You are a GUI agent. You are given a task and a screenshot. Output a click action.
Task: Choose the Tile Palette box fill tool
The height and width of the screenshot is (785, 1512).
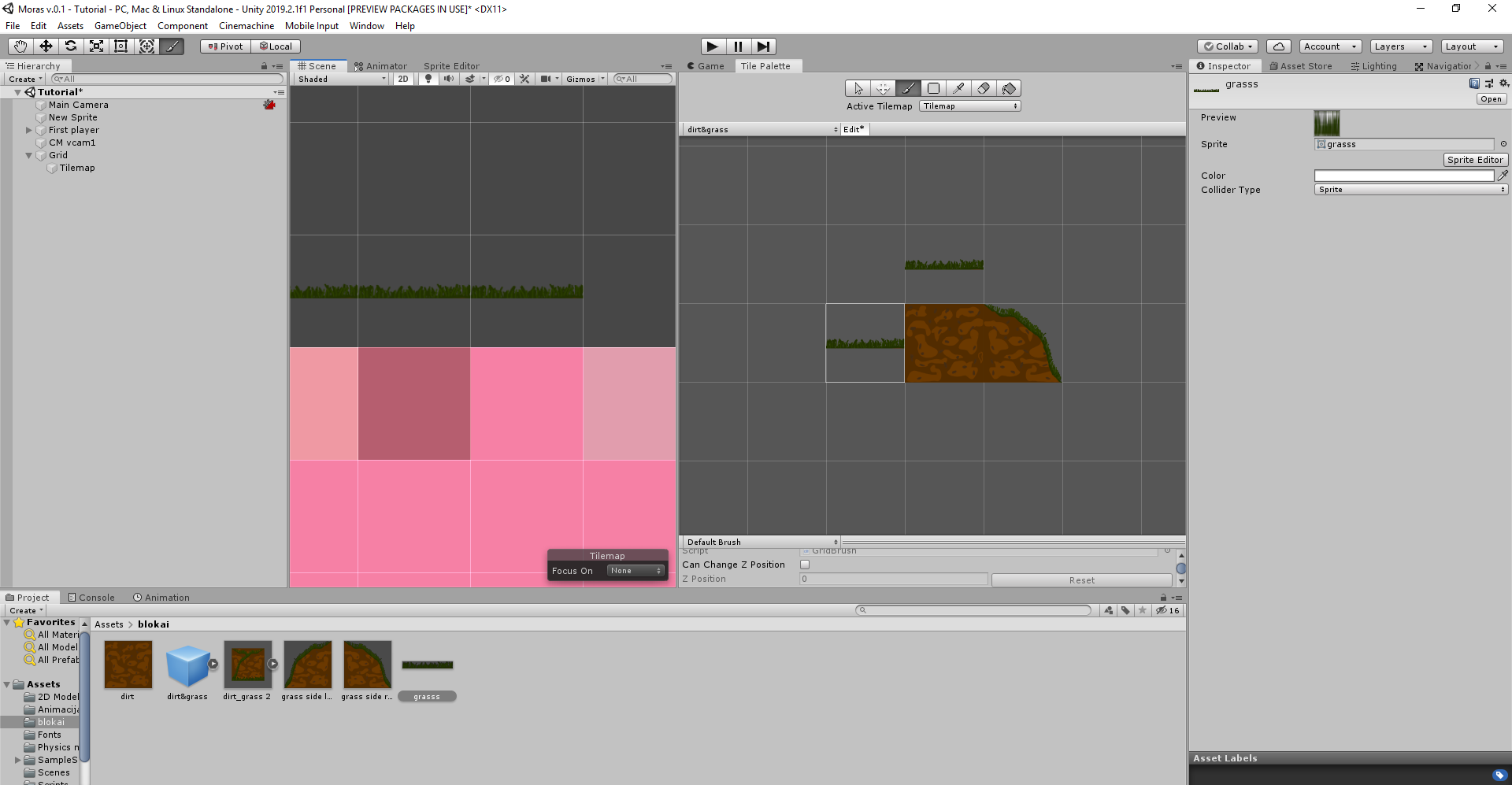[933, 88]
